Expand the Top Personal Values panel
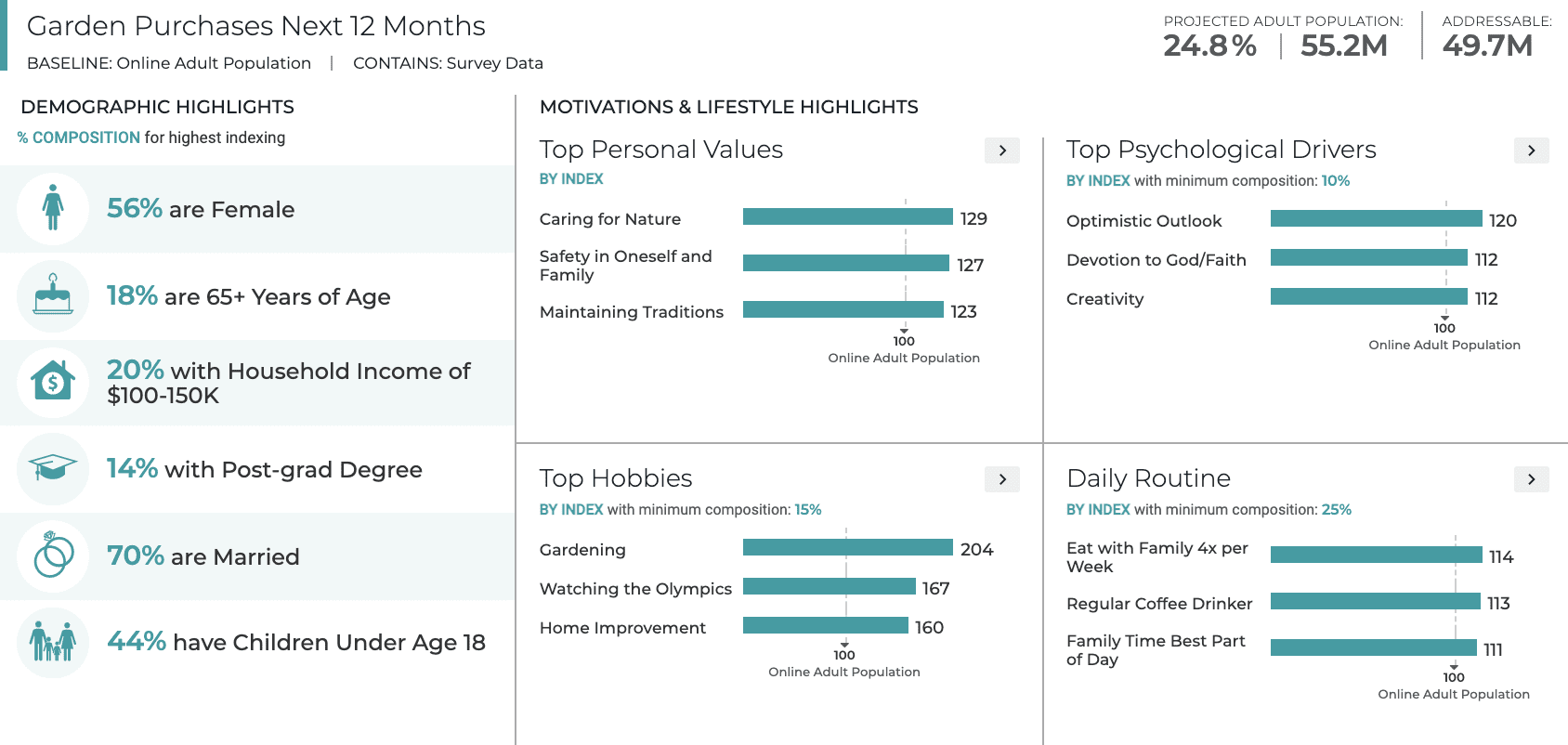 coord(1001,150)
